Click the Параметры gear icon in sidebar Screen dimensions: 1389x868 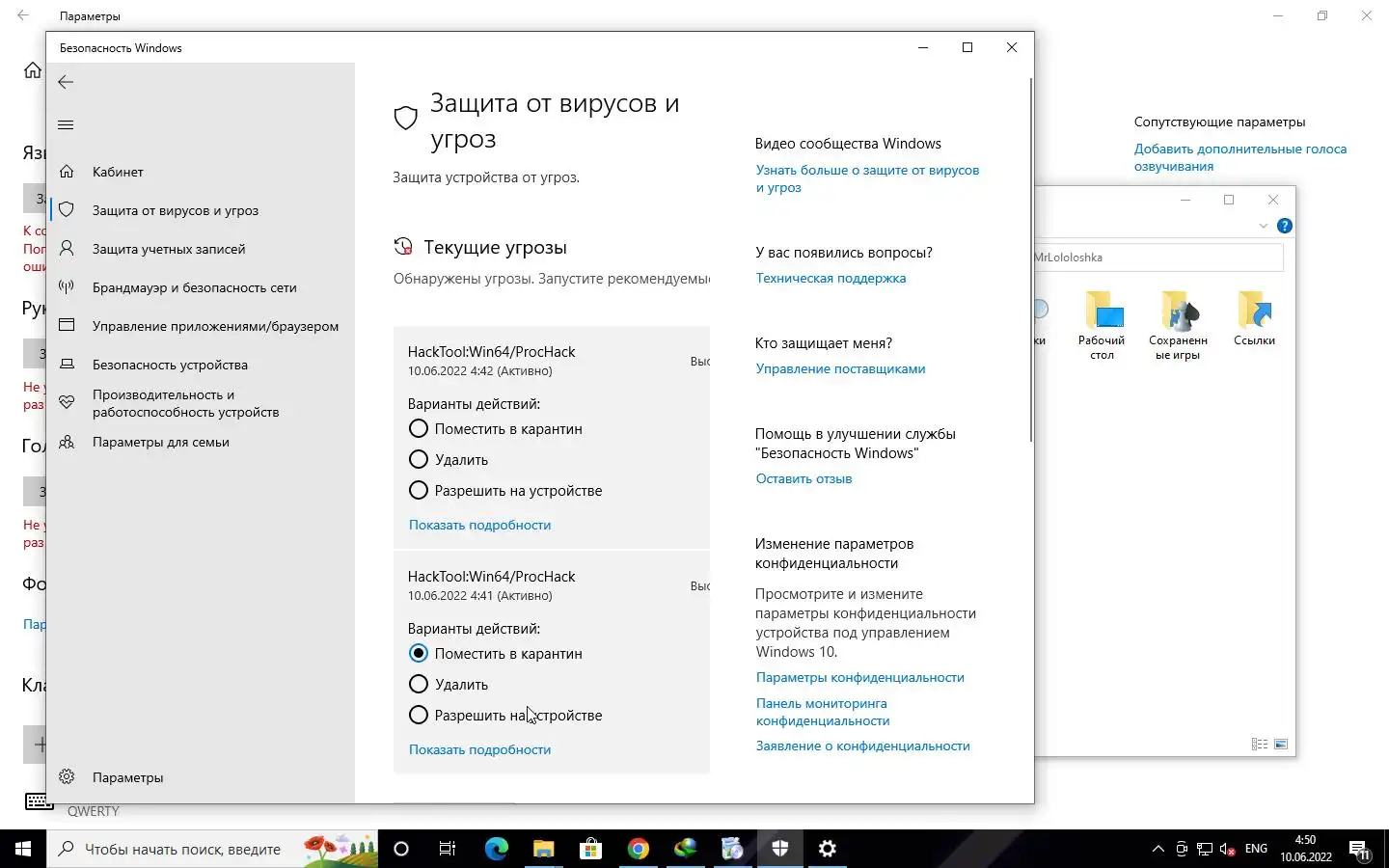[67, 776]
